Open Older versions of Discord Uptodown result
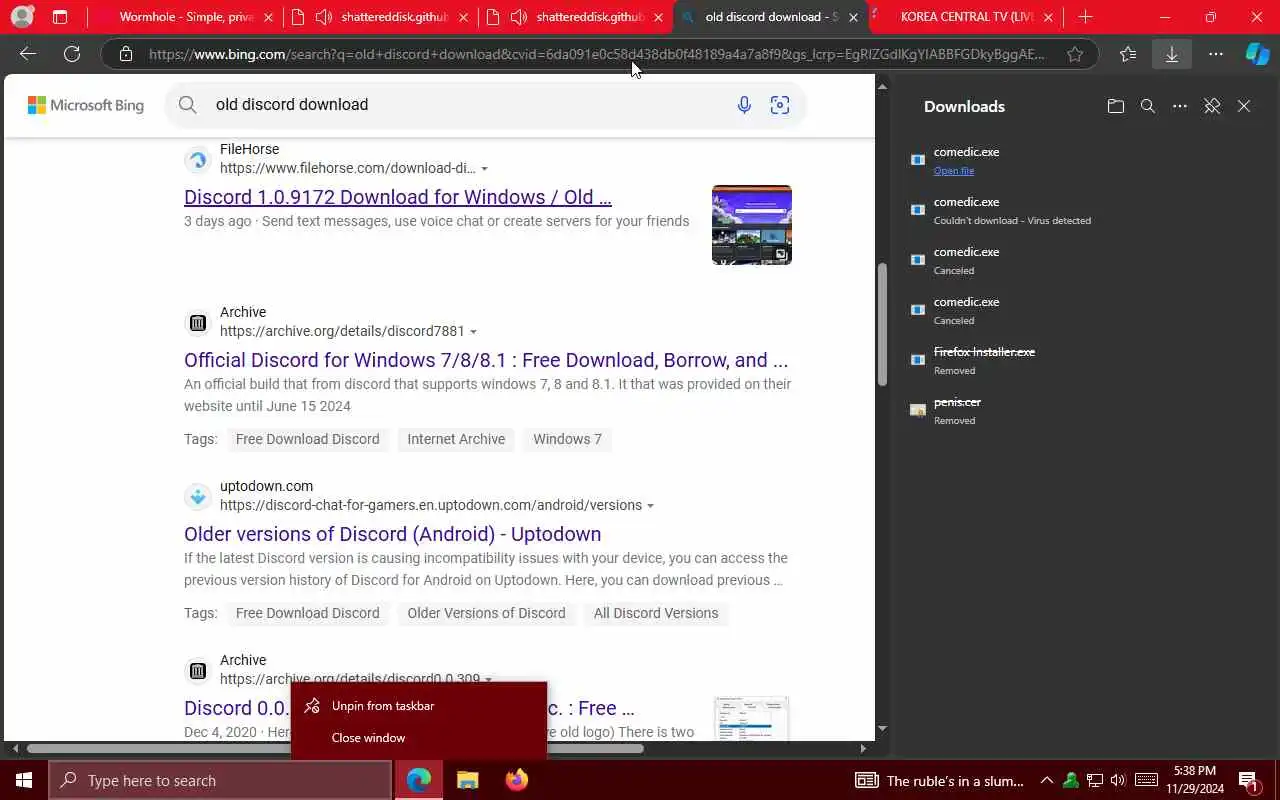This screenshot has width=1280, height=800. point(393,534)
